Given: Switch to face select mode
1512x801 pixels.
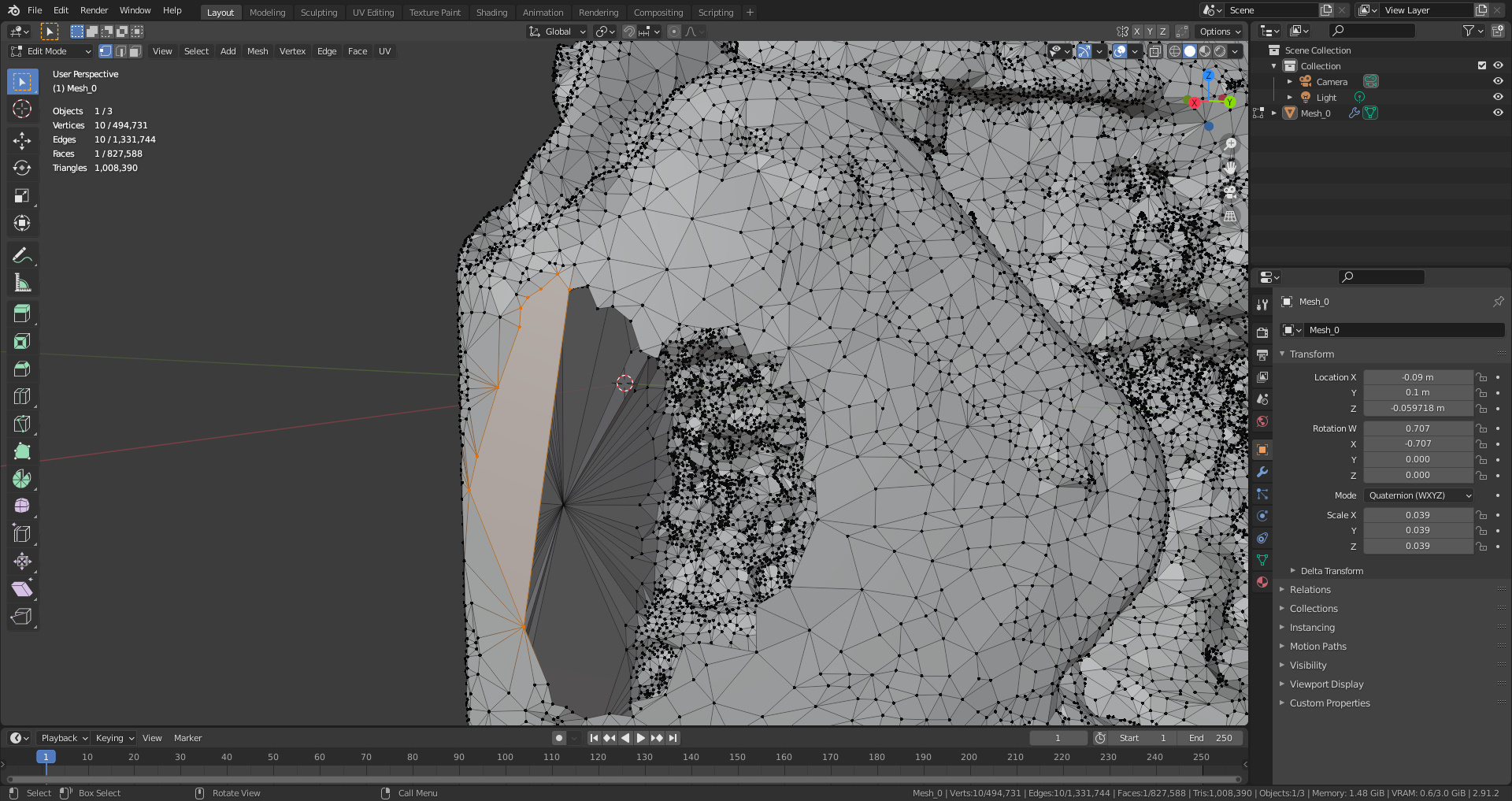Looking at the screenshot, I should (135, 51).
